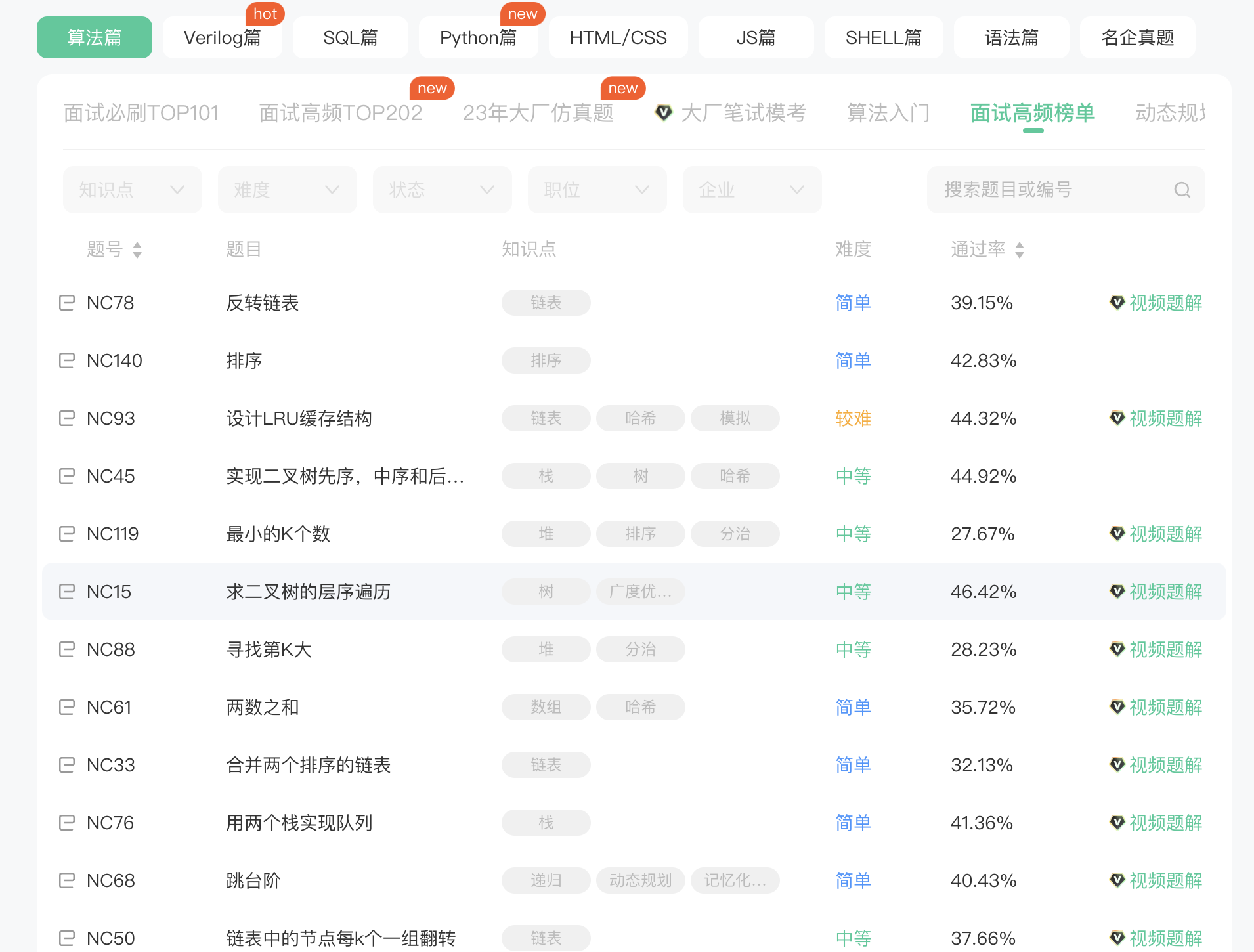Screen dimensions: 1254x952
Task: Click the sort arrows beside 通过率
Action: coord(1019,249)
